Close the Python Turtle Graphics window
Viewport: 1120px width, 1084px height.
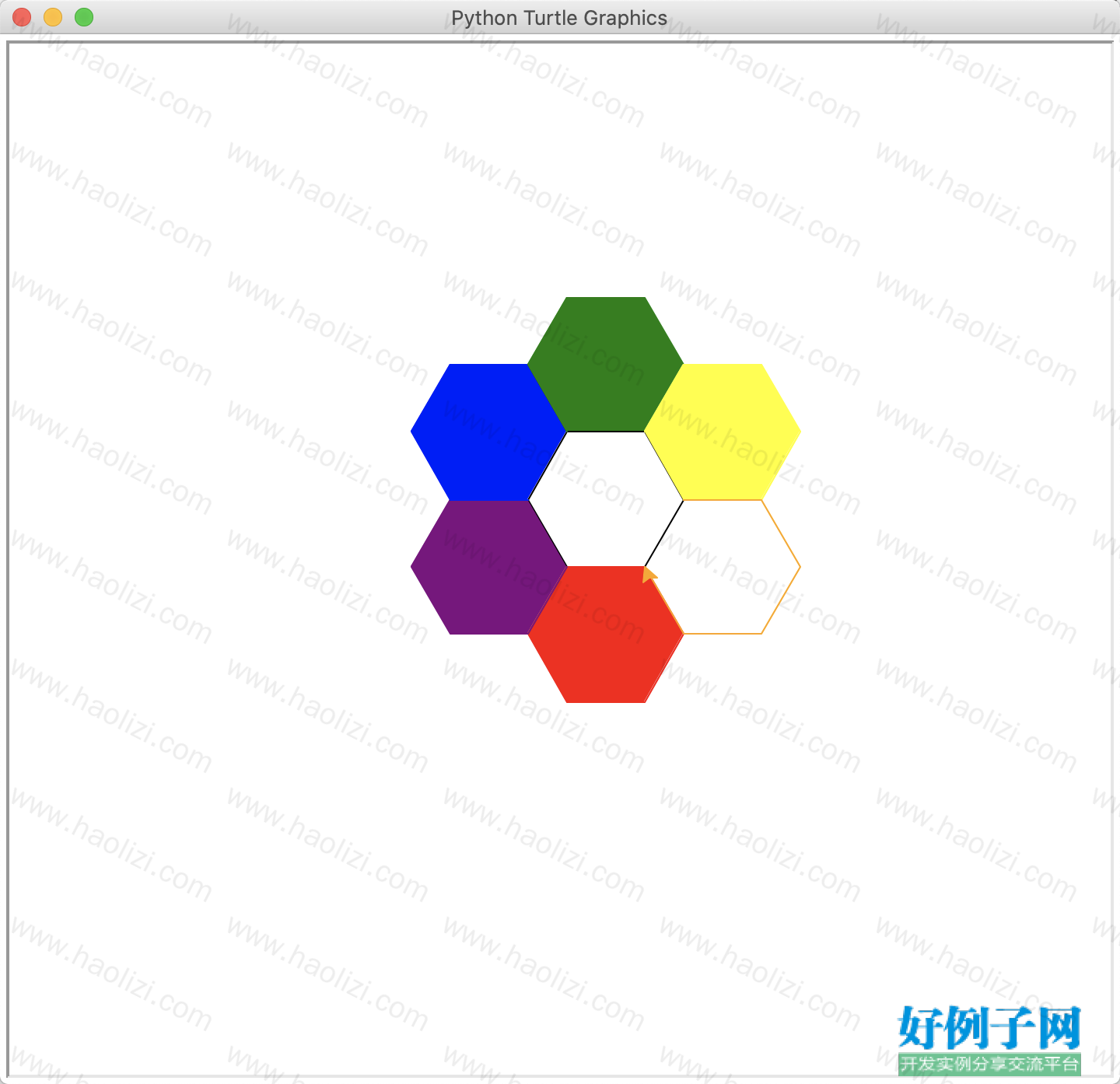22,17
